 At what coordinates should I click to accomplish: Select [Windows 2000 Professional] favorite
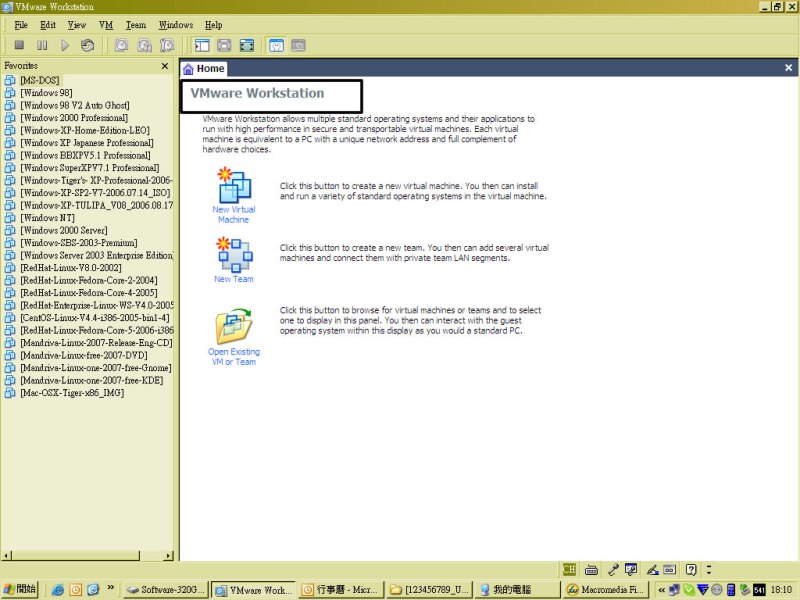coord(74,118)
